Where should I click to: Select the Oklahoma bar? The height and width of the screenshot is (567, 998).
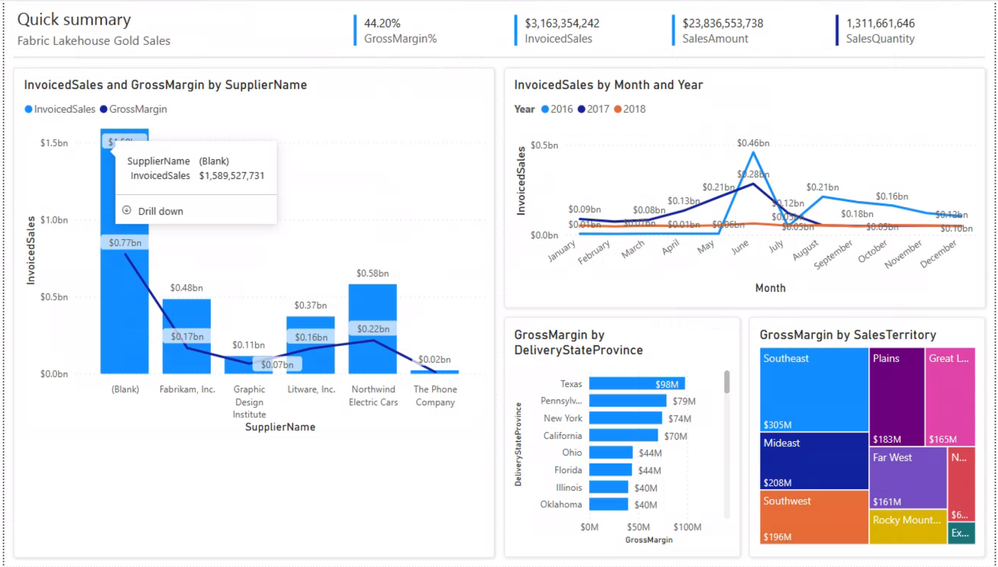click(608, 504)
